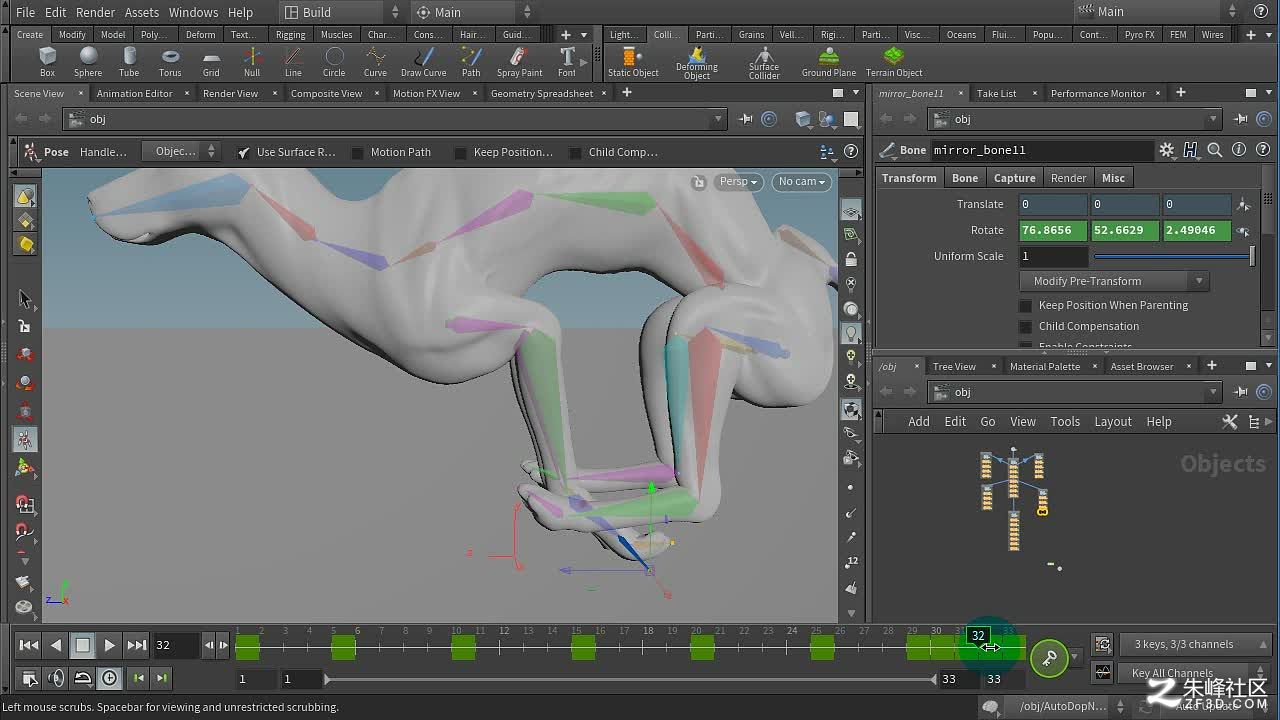Expand network editor obj path dropdown

tap(1214, 392)
